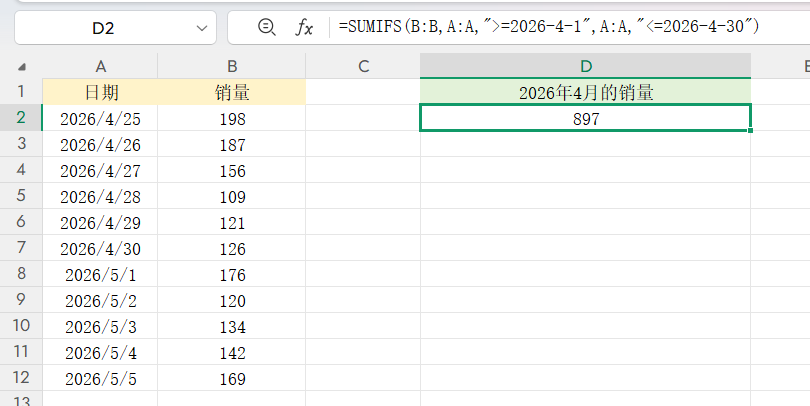Click the SUMIFS formula text in formula bar
This screenshot has width=810, height=406.
pos(549,27)
